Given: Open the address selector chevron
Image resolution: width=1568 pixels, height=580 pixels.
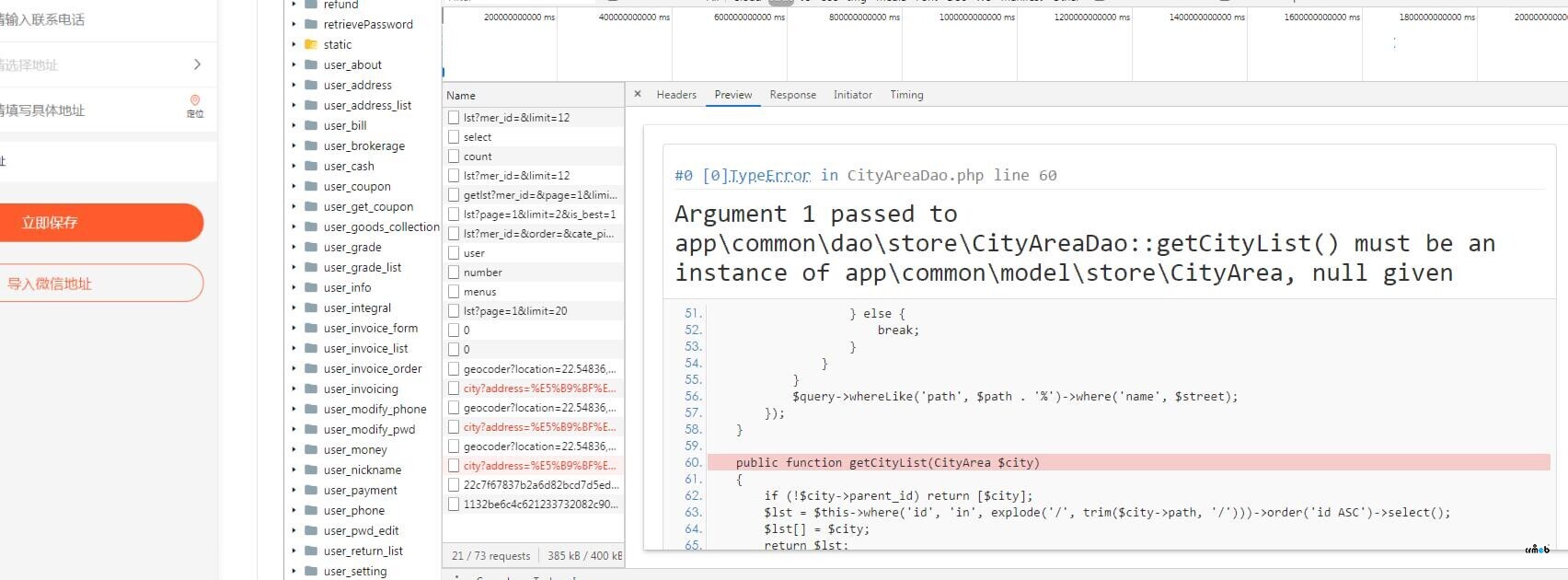Looking at the screenshot, I should point(197,64).
